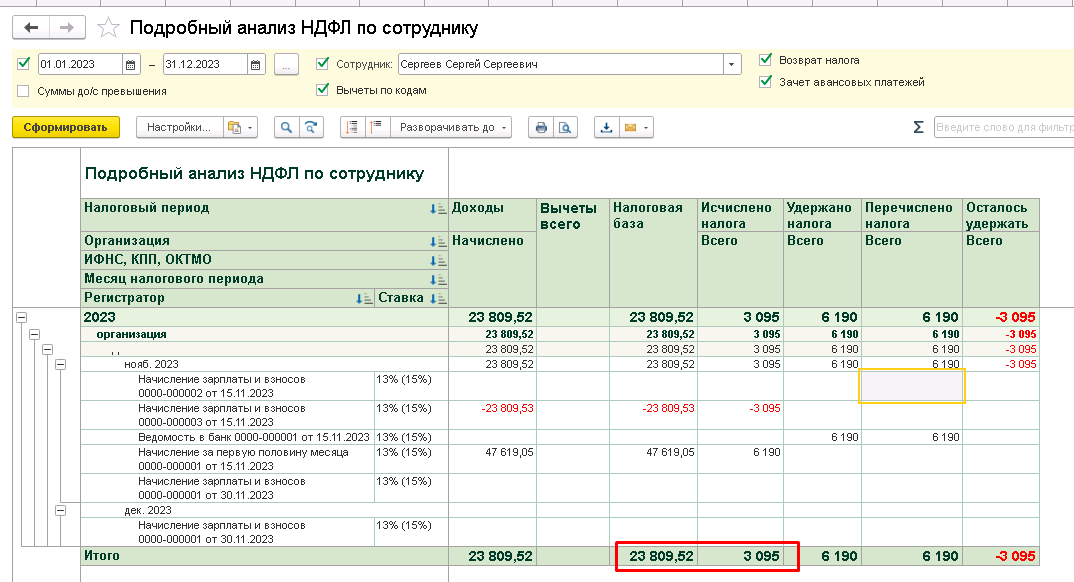Collapse the 'нояб. 2023' month group
1074x582 pixels.
click(61, 365)
